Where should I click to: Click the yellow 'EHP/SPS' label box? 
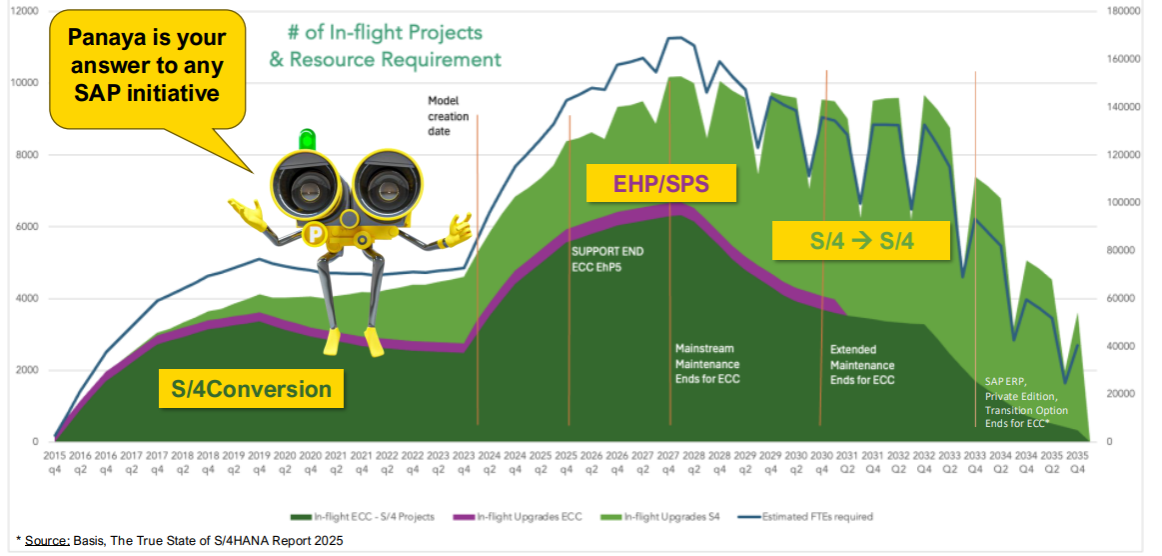click(661, 183)
